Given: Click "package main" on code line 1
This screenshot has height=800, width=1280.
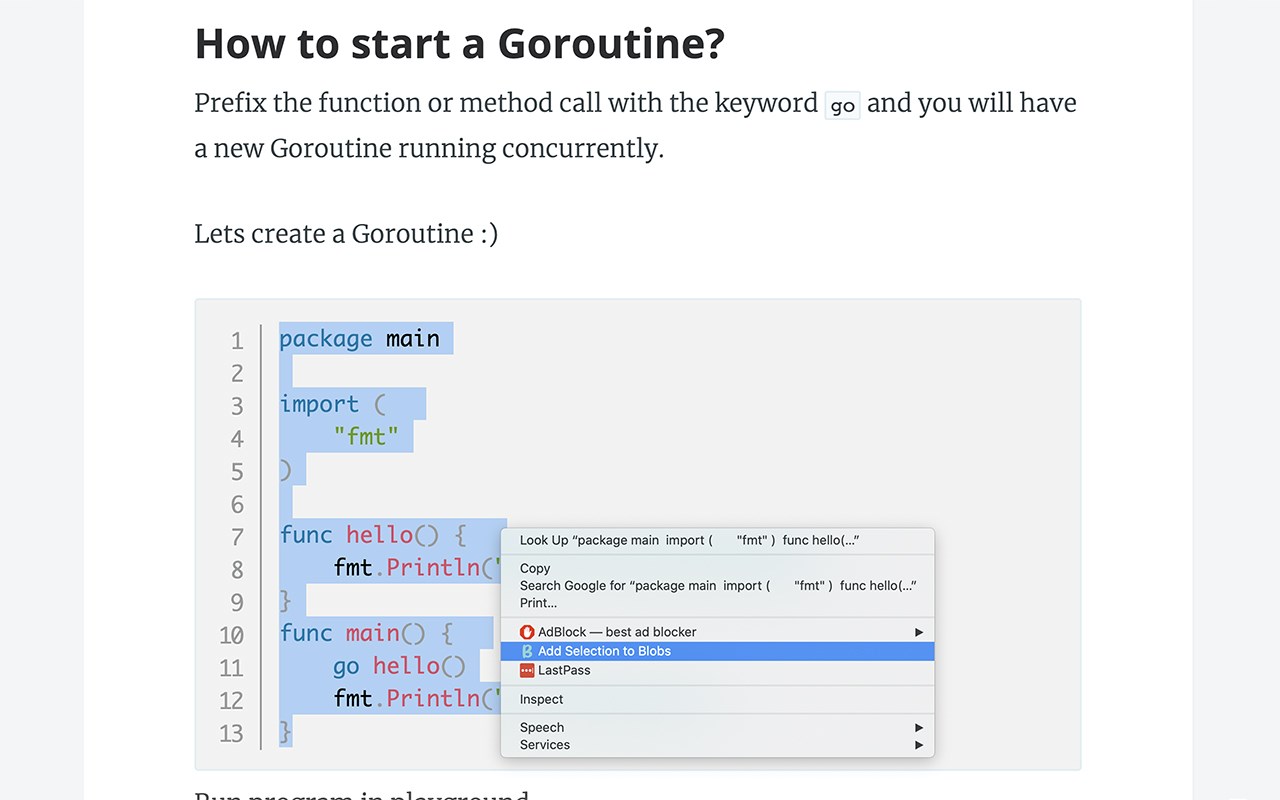Looking at the screenshot, I should [x=359, y=339].
